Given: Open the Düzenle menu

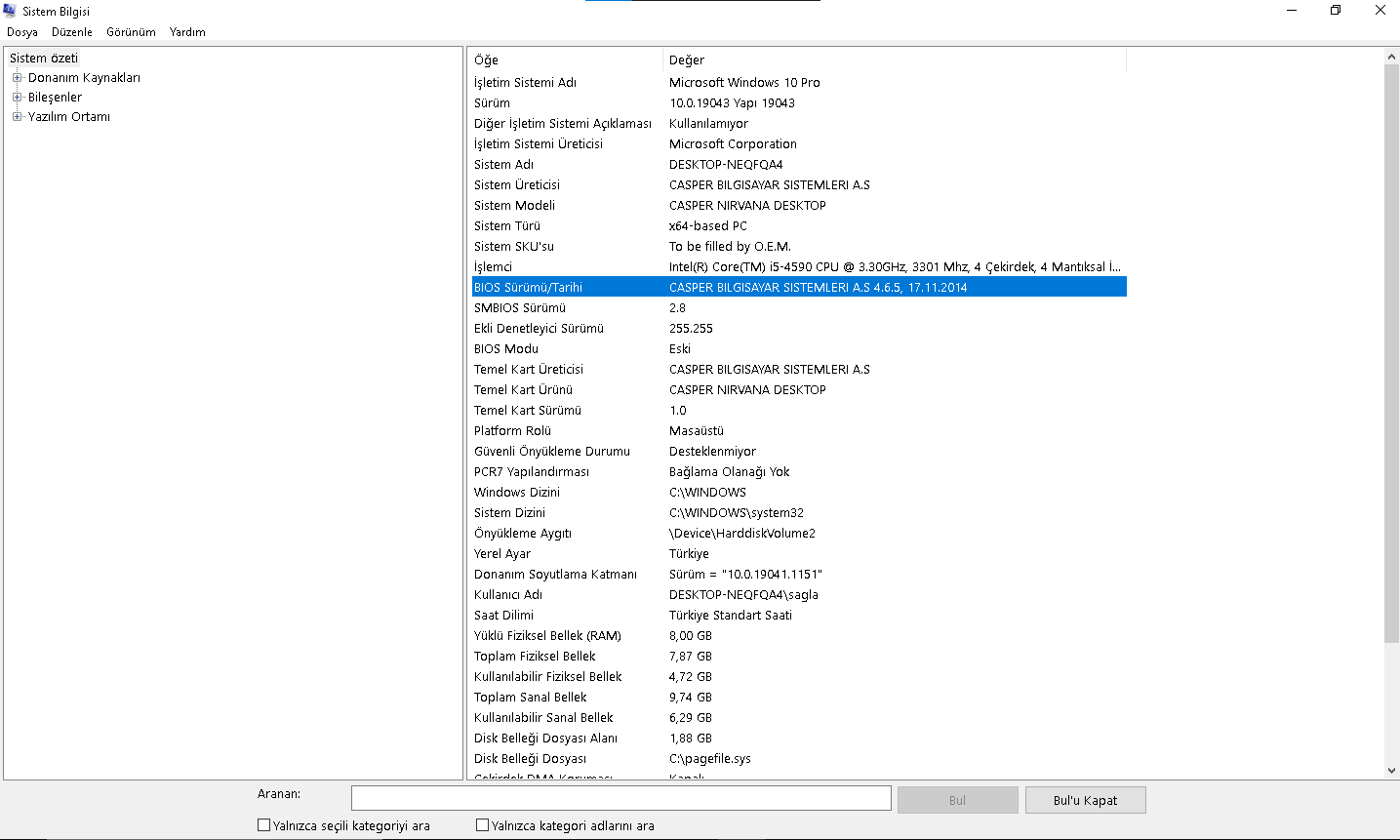Looking at the screenshot, I should 72,32.
